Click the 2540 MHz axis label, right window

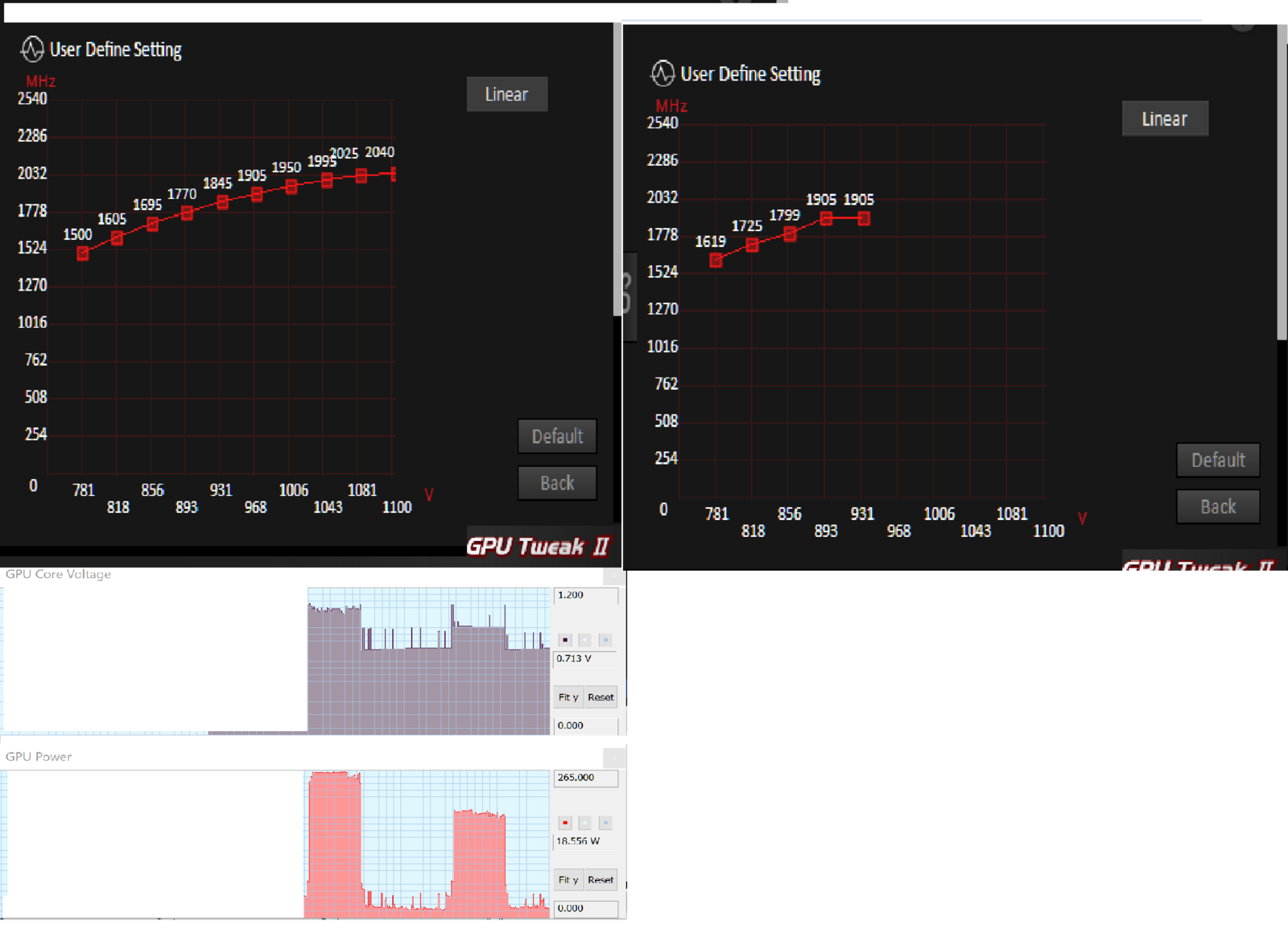coord(663,123)
